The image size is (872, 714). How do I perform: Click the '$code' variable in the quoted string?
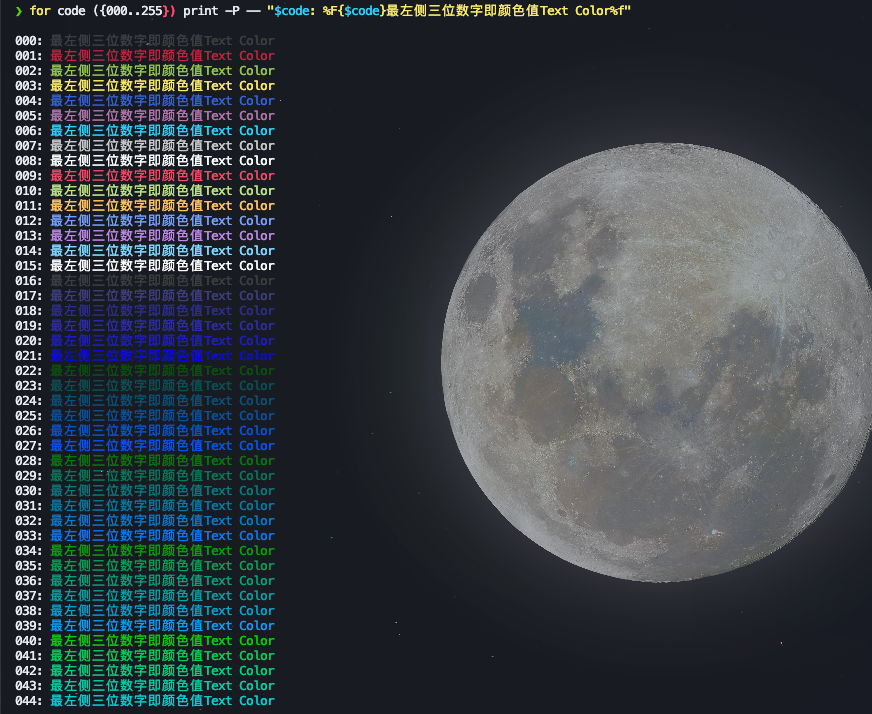pyautogui.click(x=291, y=10)
